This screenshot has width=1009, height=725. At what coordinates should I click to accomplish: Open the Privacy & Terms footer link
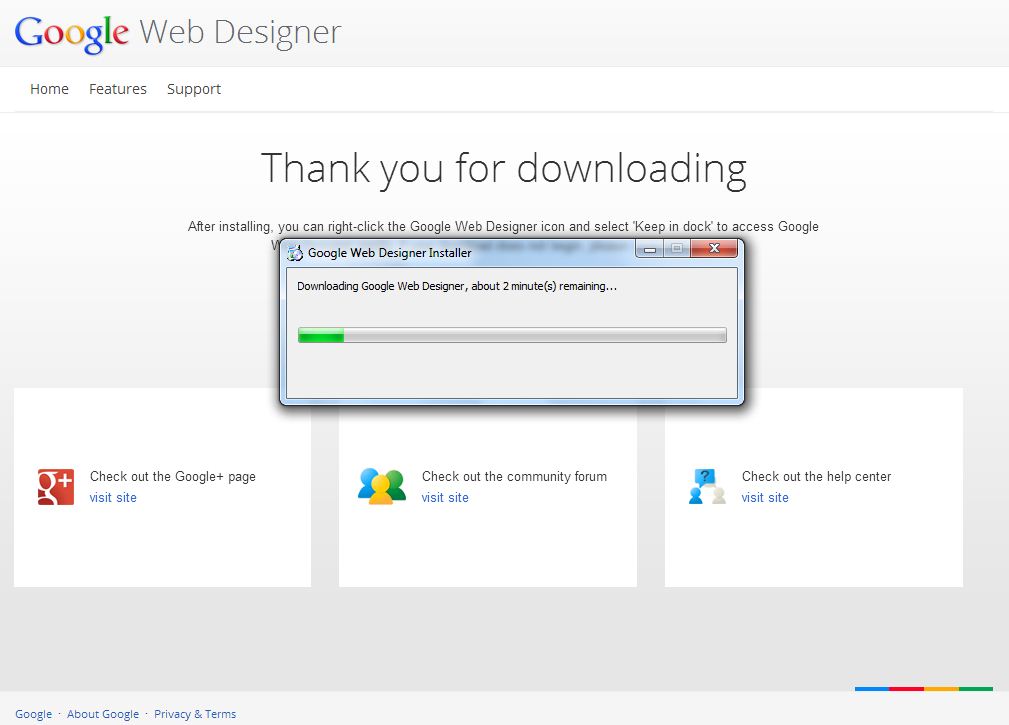[x=195, y=714]
